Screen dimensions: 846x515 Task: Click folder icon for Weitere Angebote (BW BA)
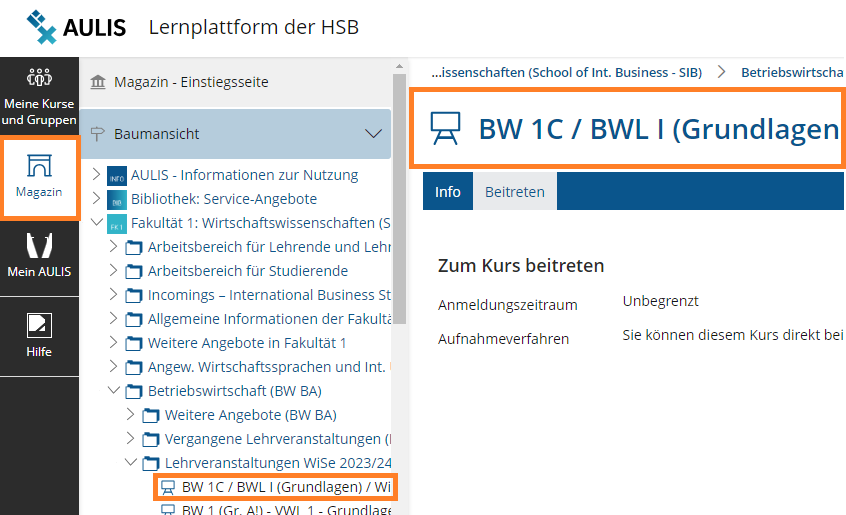151,415
